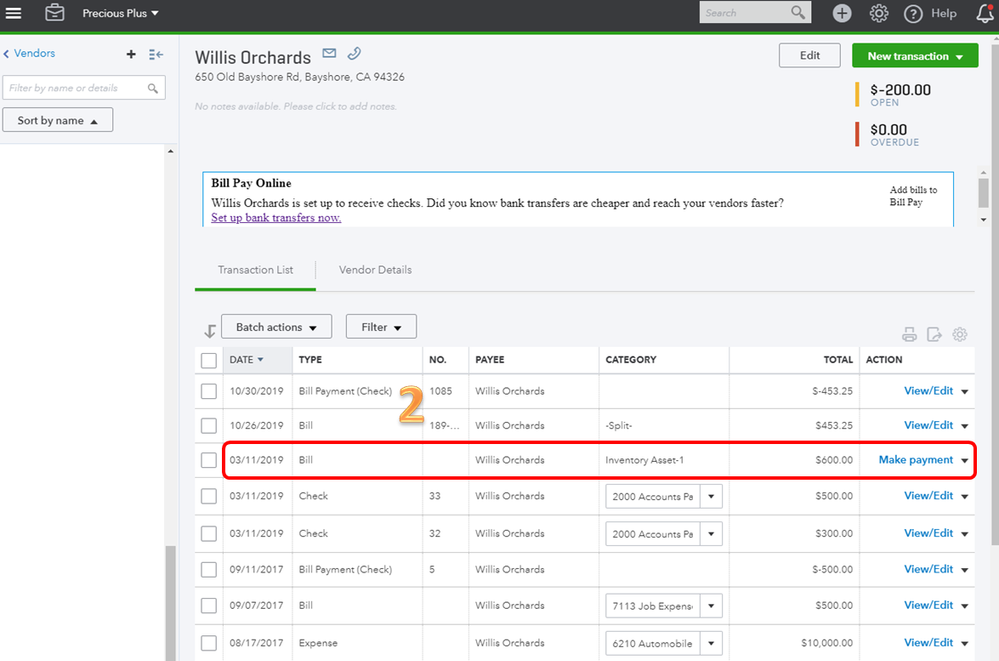Click Set up bank transfers now link
Screen dimensions: 999x661
tap(276, 218)
